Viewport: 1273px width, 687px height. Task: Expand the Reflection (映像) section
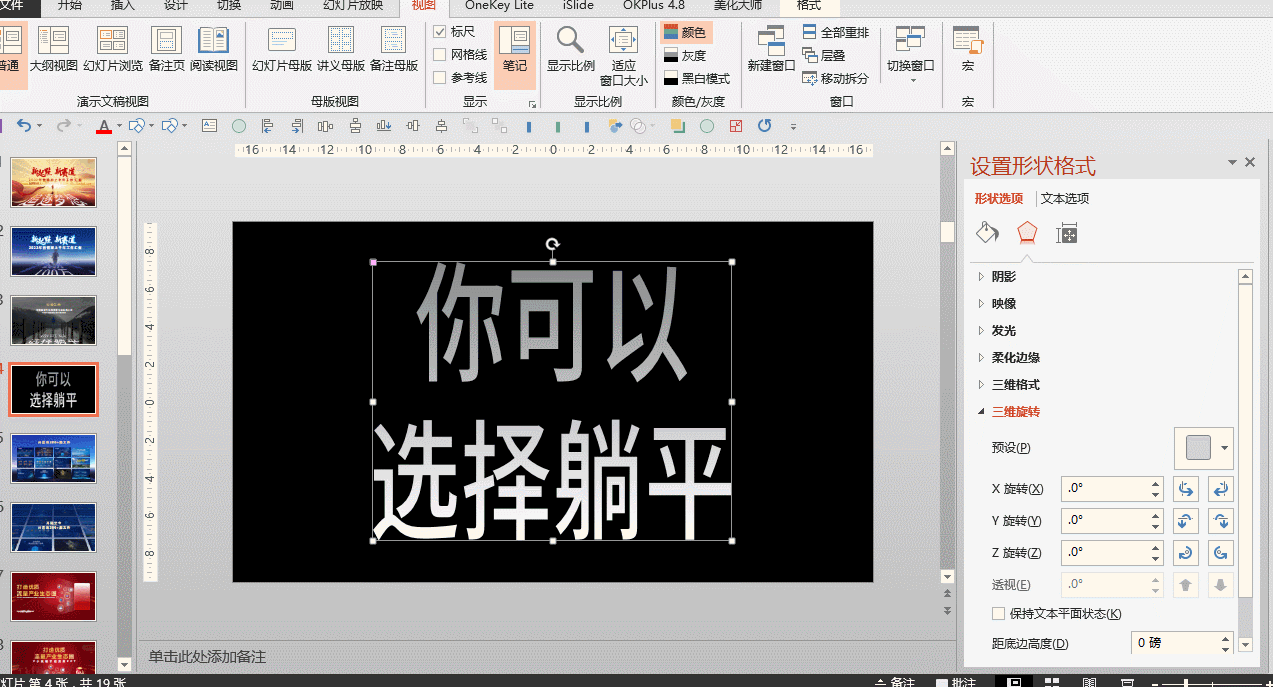(x=1004, y=303)
